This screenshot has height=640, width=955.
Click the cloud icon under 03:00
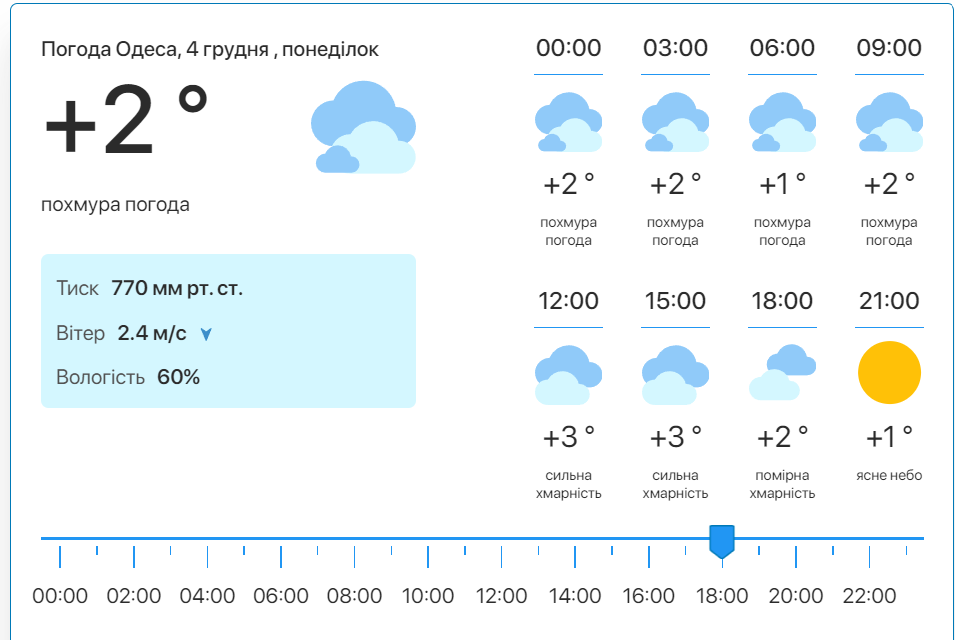coord(675,122)
